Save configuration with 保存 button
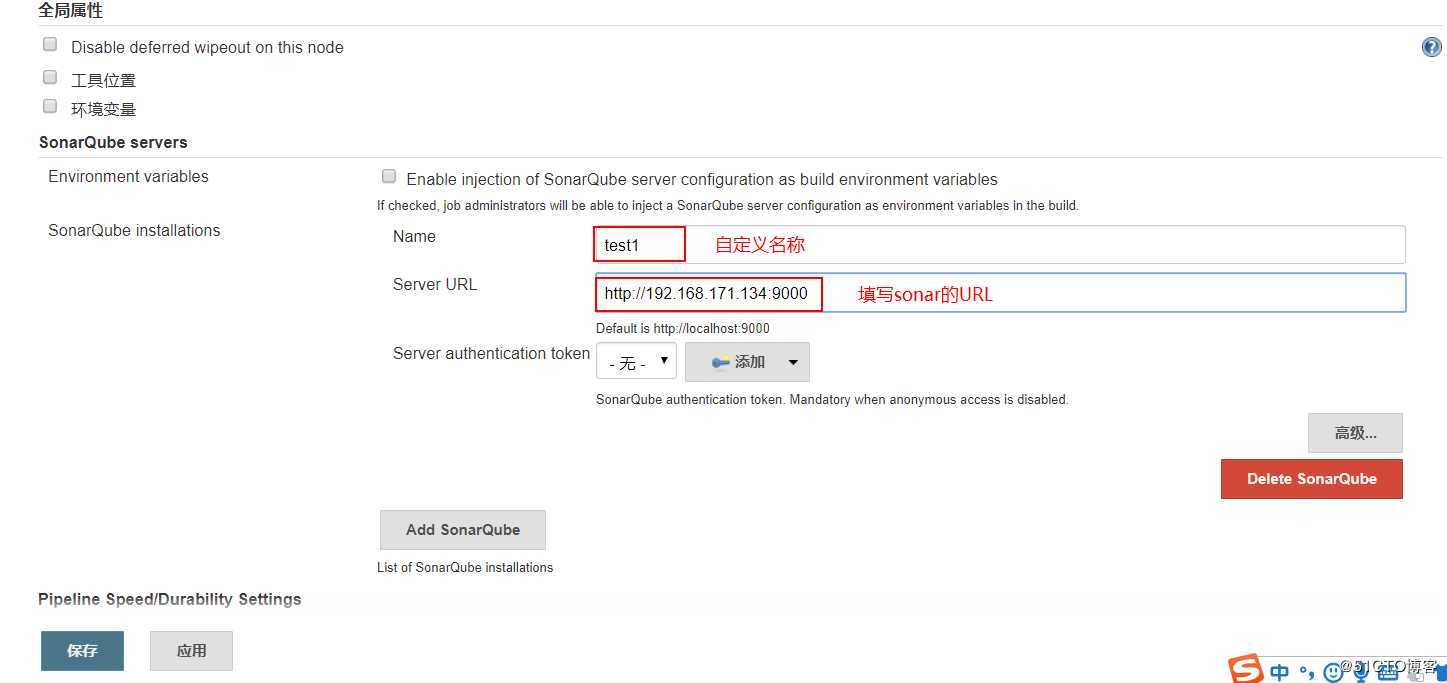 [x=82, y=651]
